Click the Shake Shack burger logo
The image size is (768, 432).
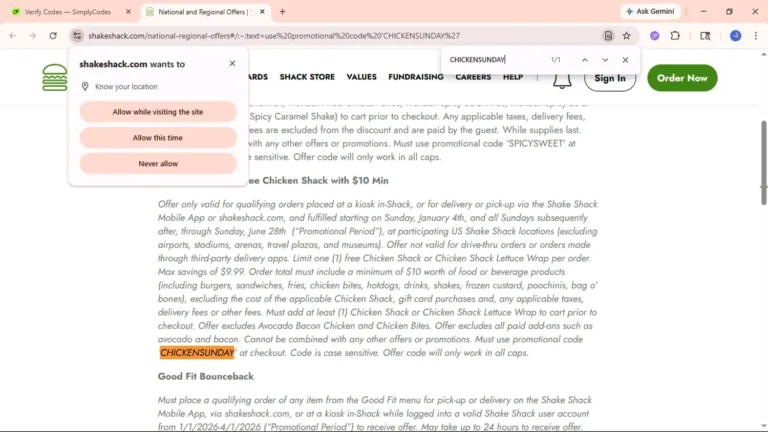point(54,77)
